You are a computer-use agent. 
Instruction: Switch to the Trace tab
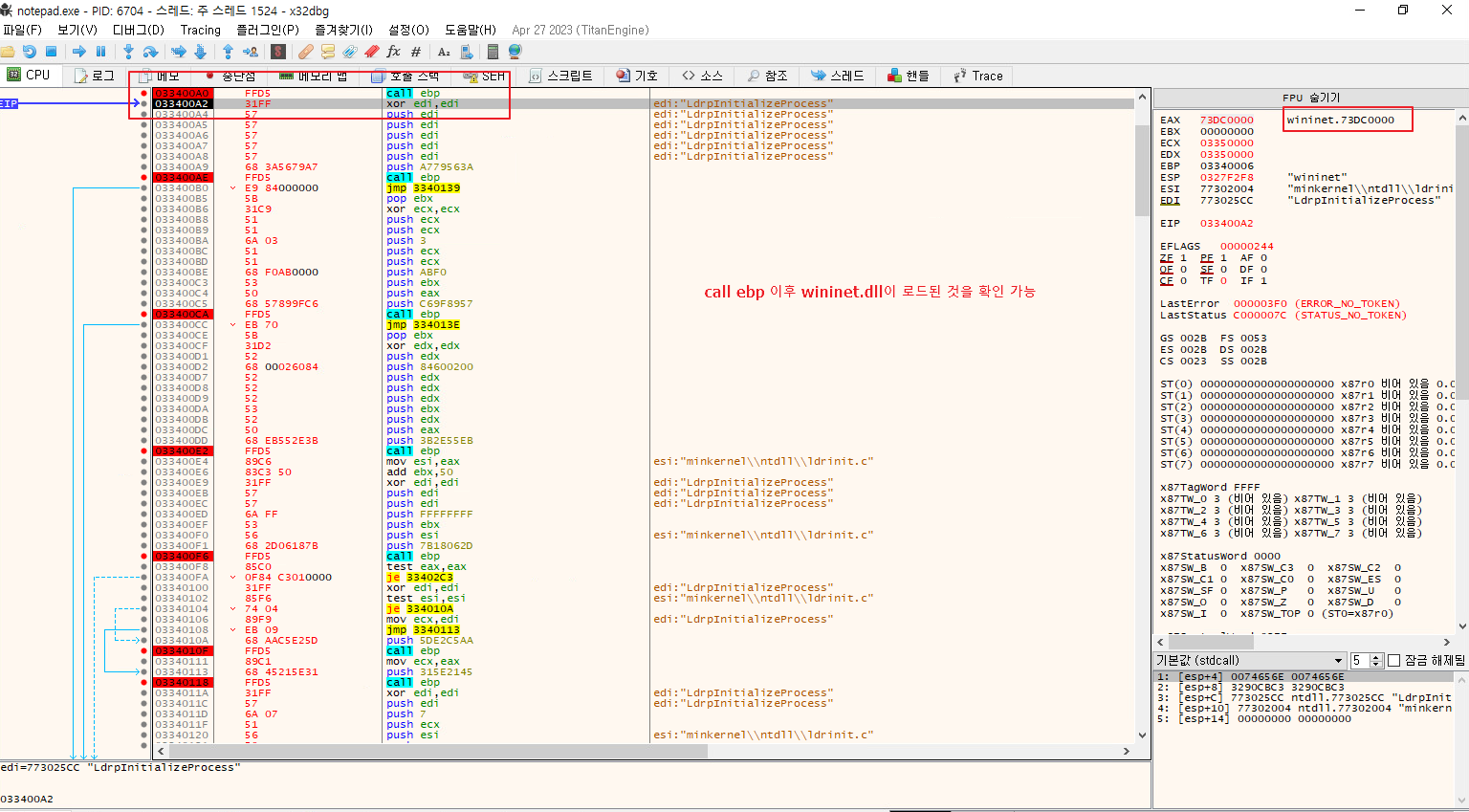tap(978, 76)
